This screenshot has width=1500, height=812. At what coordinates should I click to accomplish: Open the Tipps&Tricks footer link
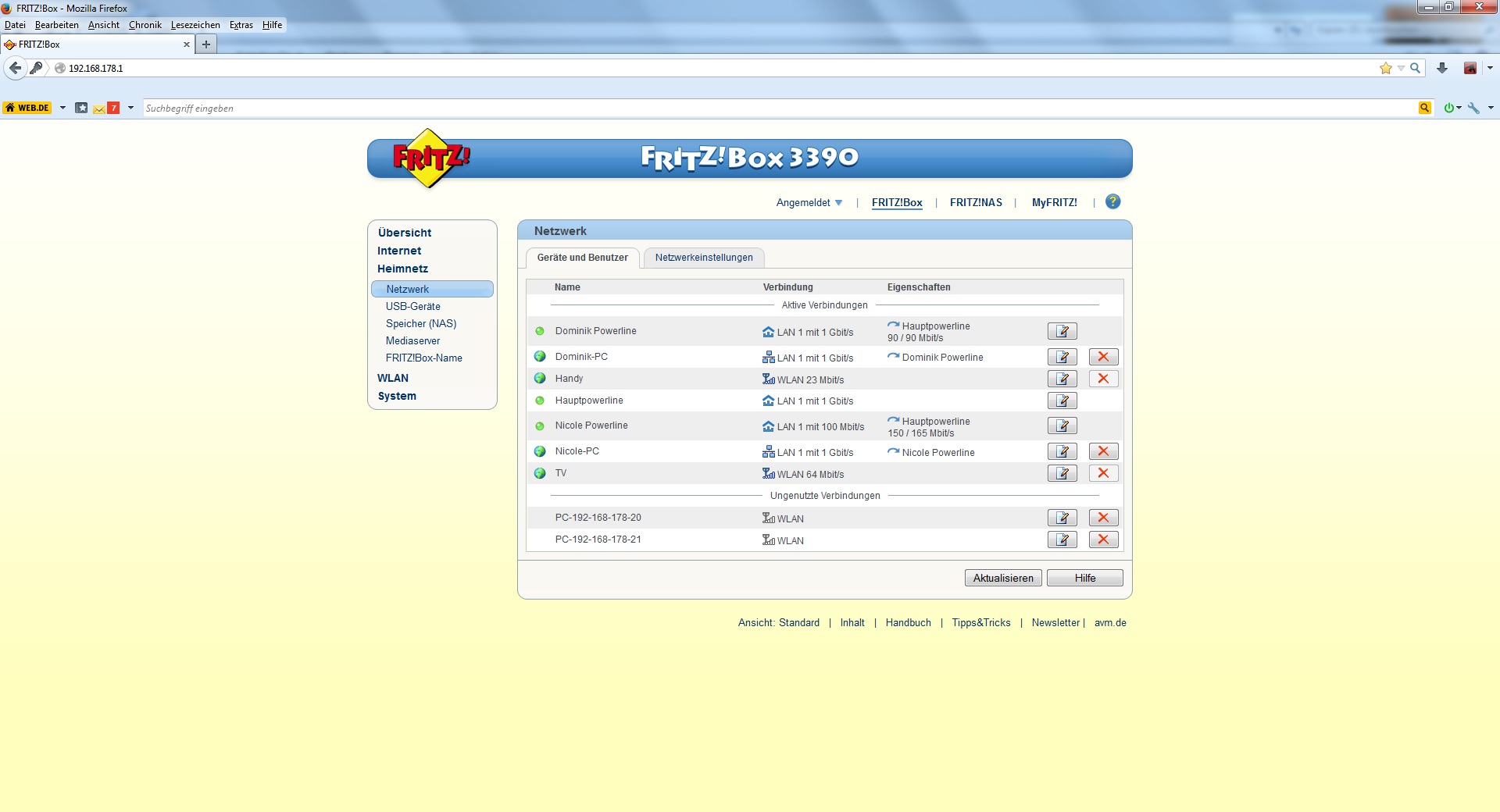click(x=981, y=622)
